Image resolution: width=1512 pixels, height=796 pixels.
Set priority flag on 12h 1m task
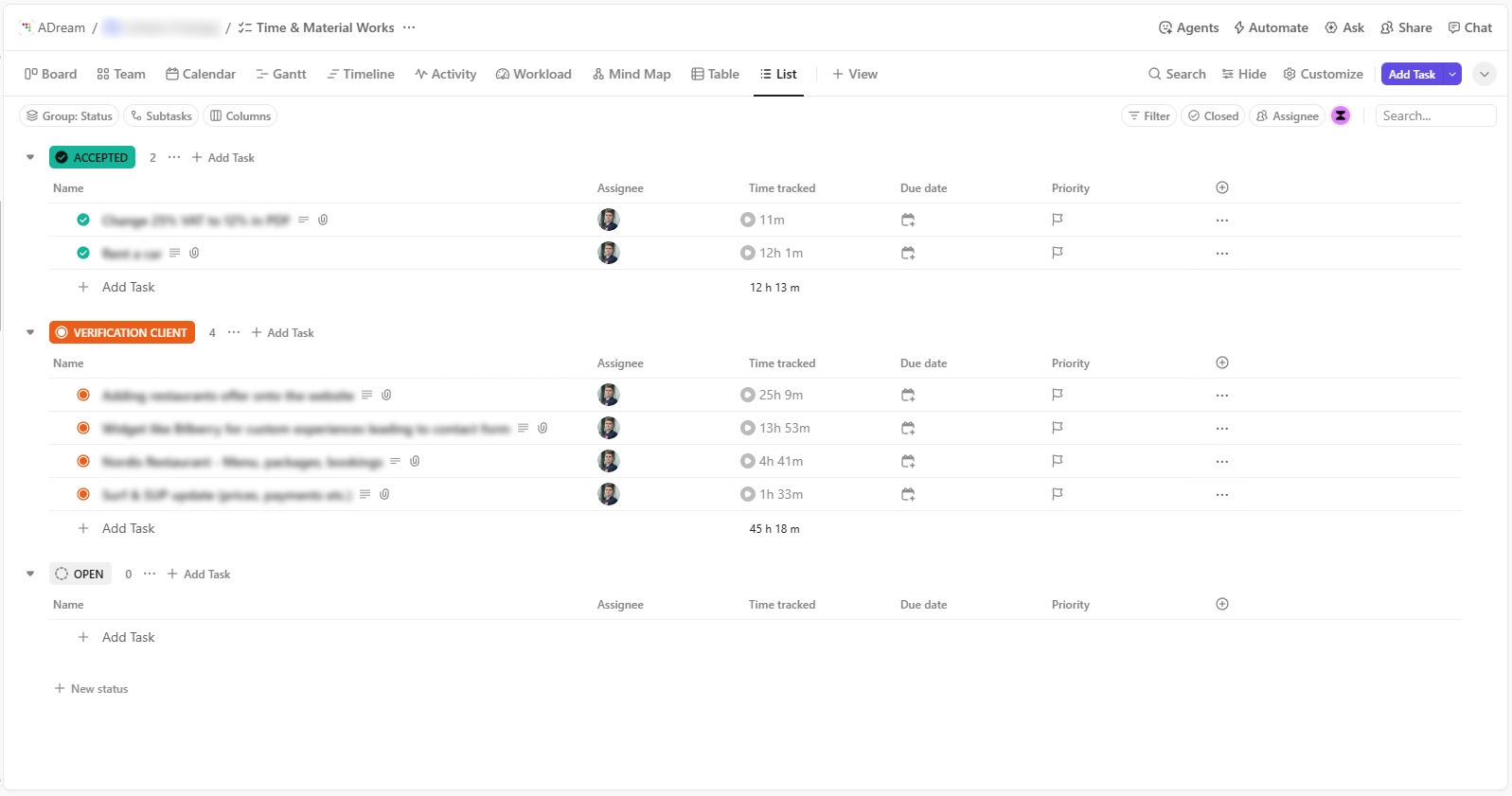coord(1058,253)
